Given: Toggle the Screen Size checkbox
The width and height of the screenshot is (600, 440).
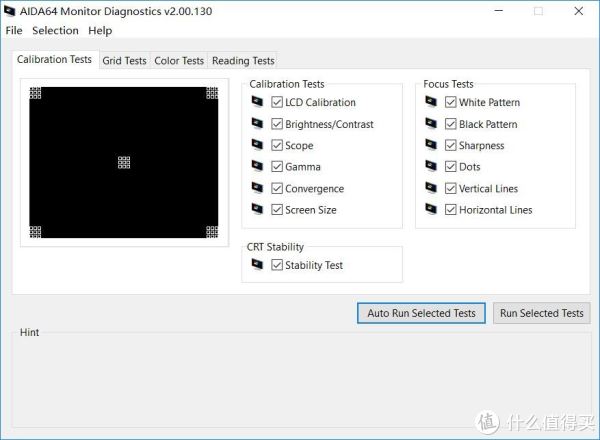Looking at the screenshot, I should click(x=277, y=210).
